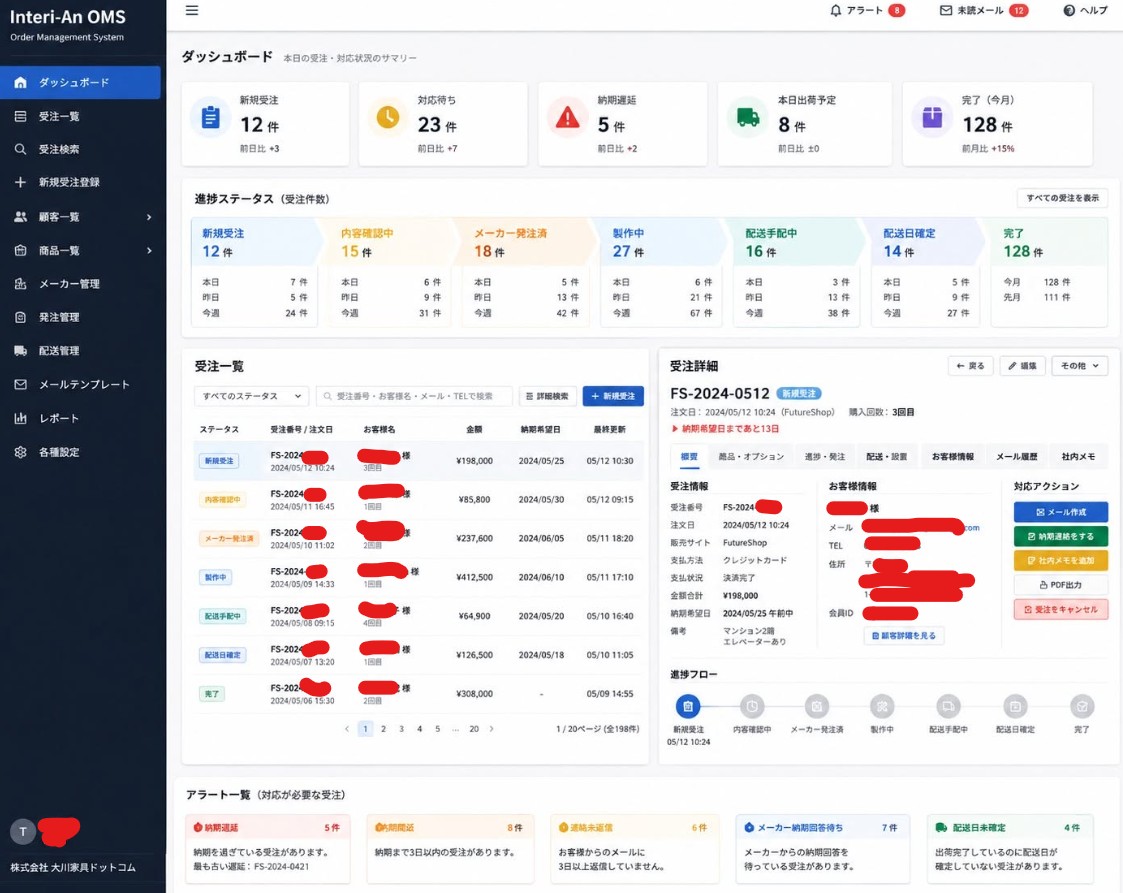The height and width of the screenshot is (893, 1123).
Task: Click 内容確認中 step icon in progress flow
Action: (x=752, y=707)
